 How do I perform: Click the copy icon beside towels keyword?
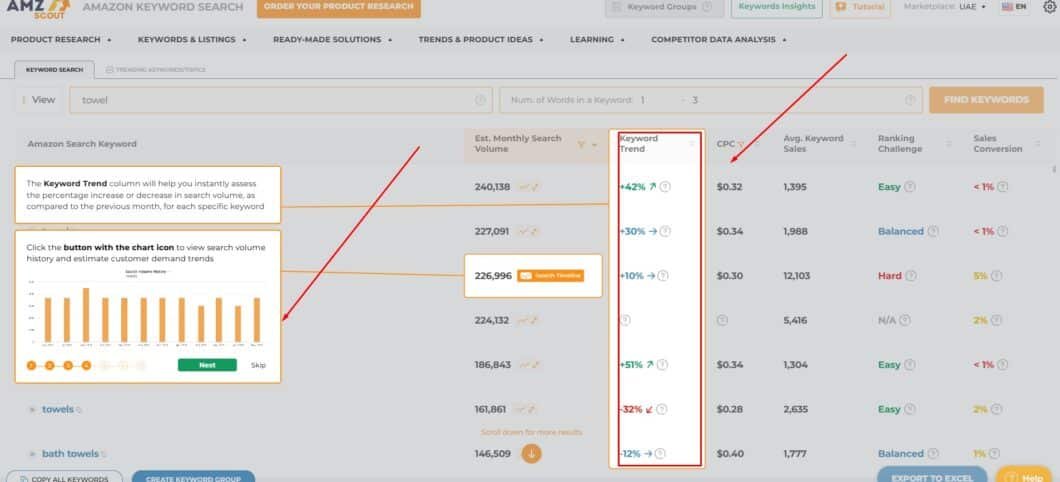click(x=79, y=410)
